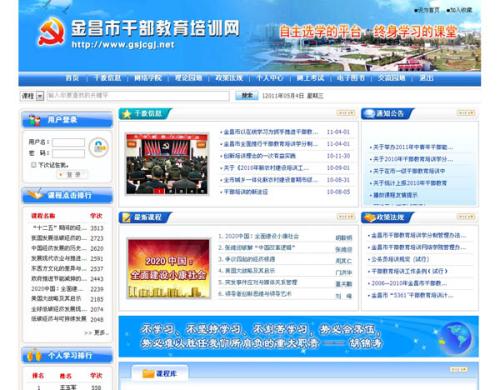
Task: Open 网络学院 in navigation bar
Action: (x=148, y=78)
